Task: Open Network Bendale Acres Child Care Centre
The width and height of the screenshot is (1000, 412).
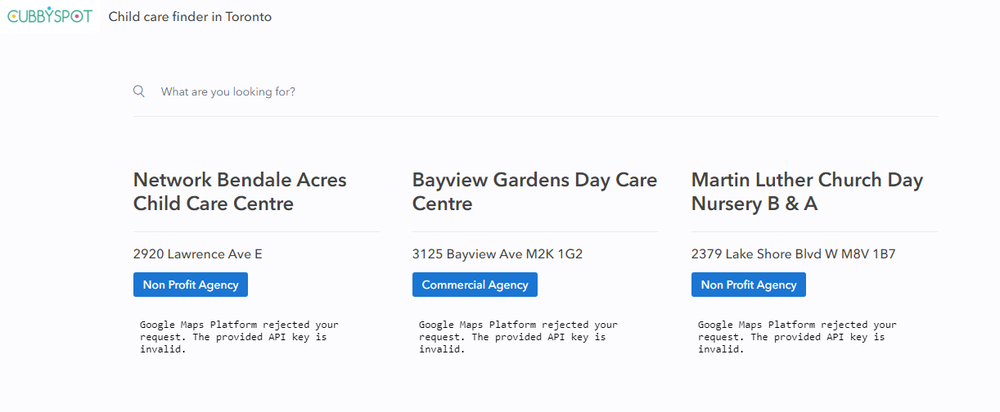Action: tap(240, 191)
